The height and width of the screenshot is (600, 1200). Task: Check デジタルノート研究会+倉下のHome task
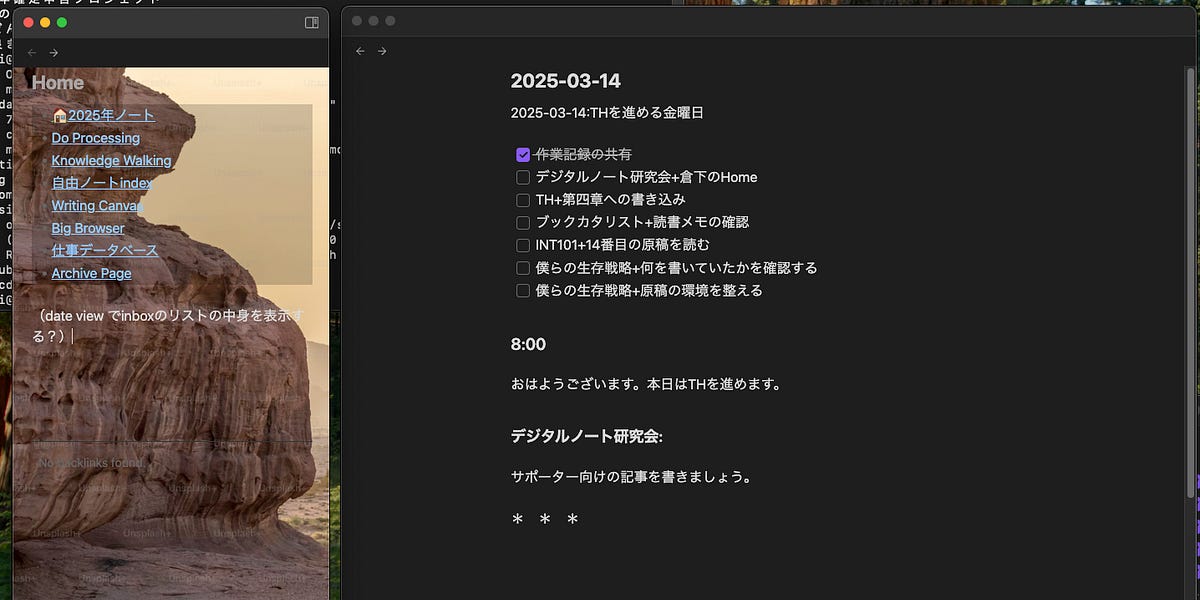click(523, 177)
